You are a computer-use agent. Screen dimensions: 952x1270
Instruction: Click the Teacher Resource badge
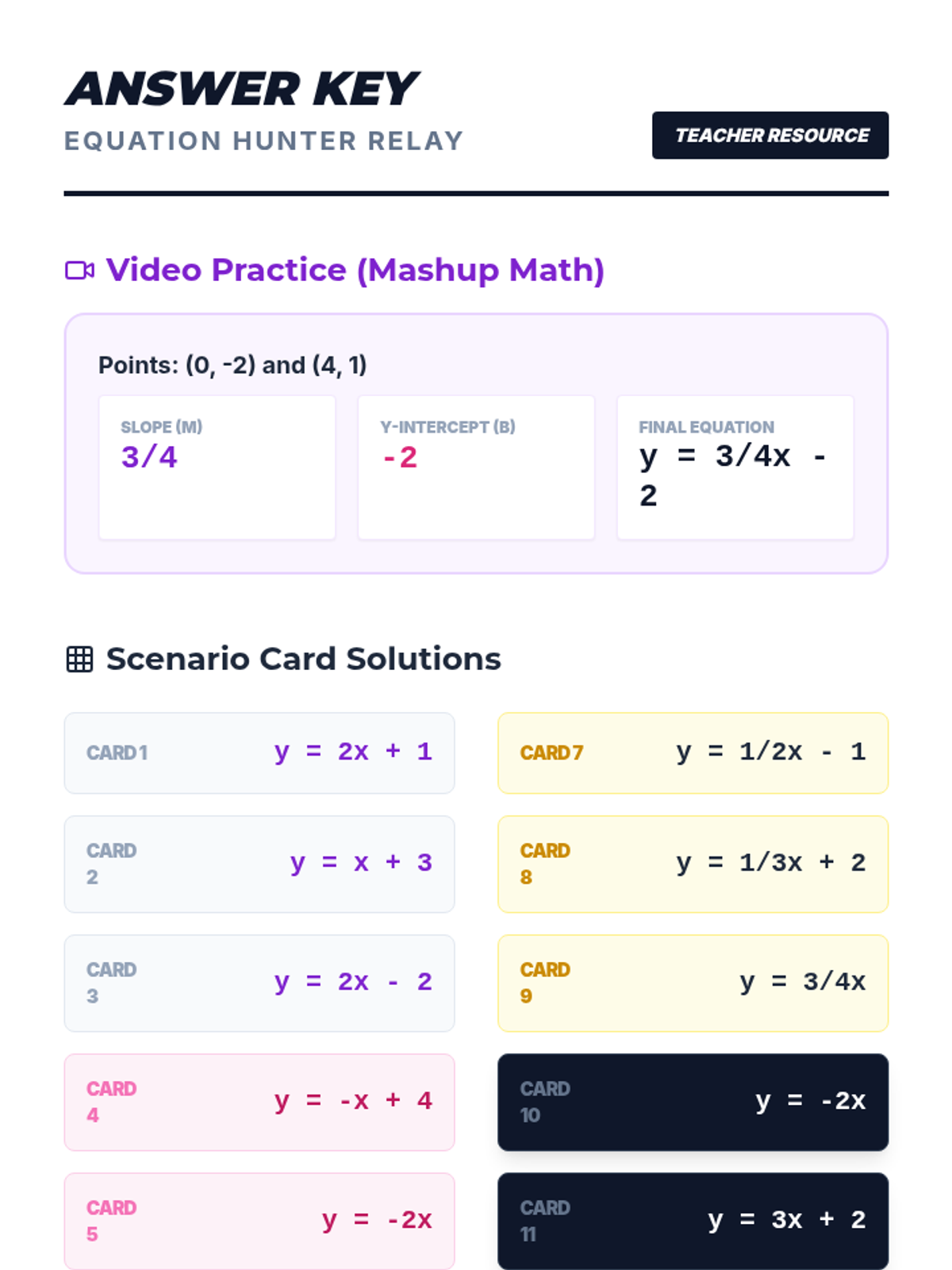tap(770, 136)
